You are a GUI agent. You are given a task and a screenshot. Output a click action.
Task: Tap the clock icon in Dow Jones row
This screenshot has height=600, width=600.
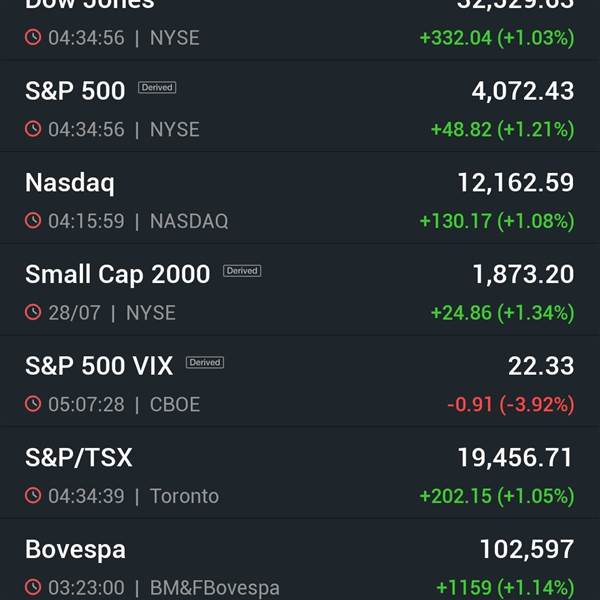33,38
